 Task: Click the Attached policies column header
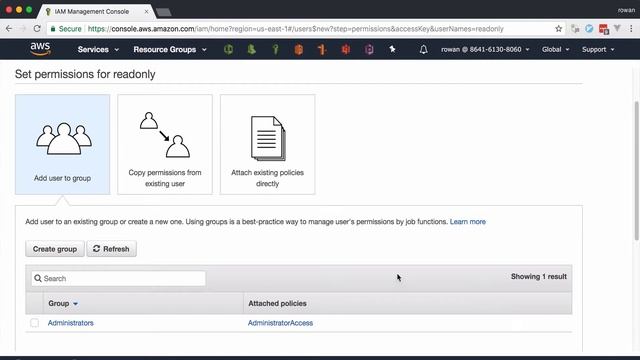click(278, 303)
